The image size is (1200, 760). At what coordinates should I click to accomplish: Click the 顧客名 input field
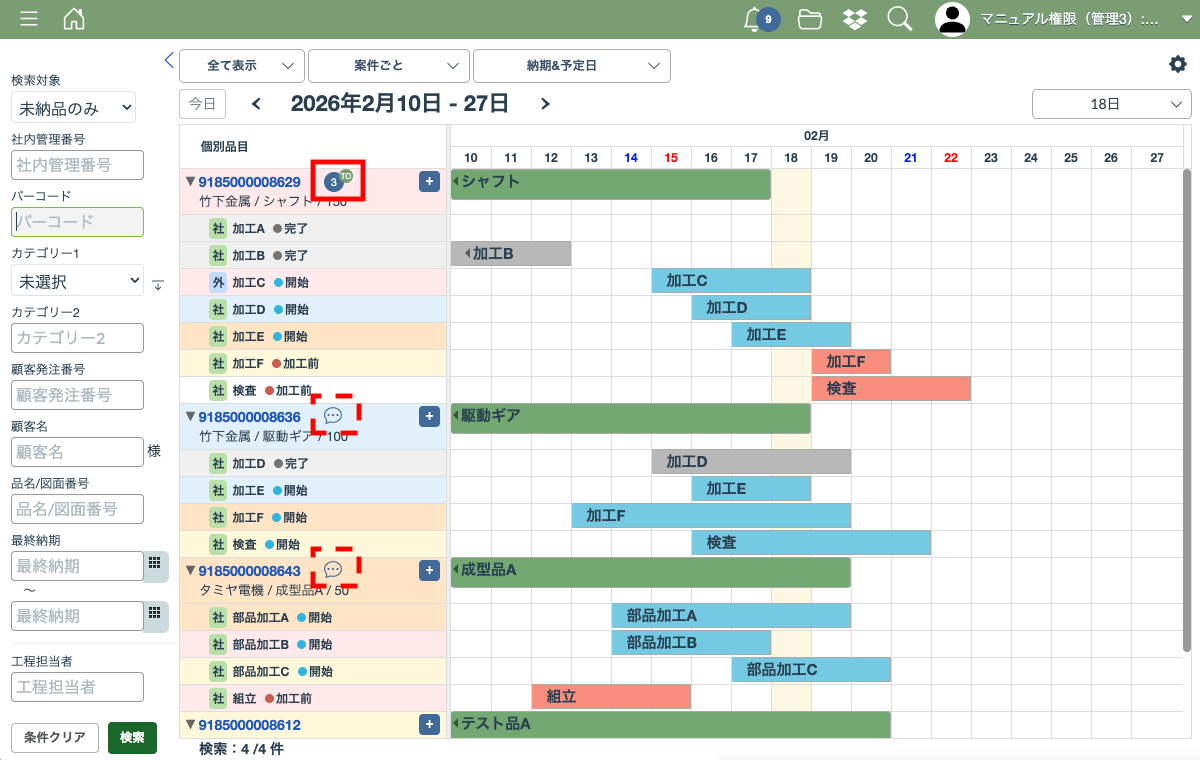[78, 452]
